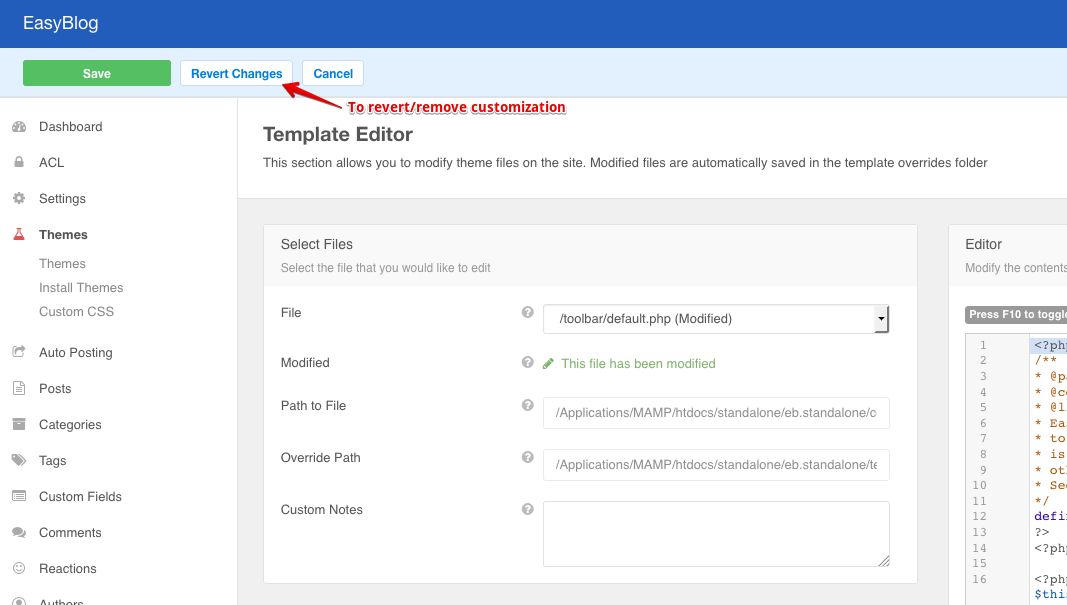Click "This file has been modified" text
Screen dimensions: 1067x605
click(x=638, y=363)
